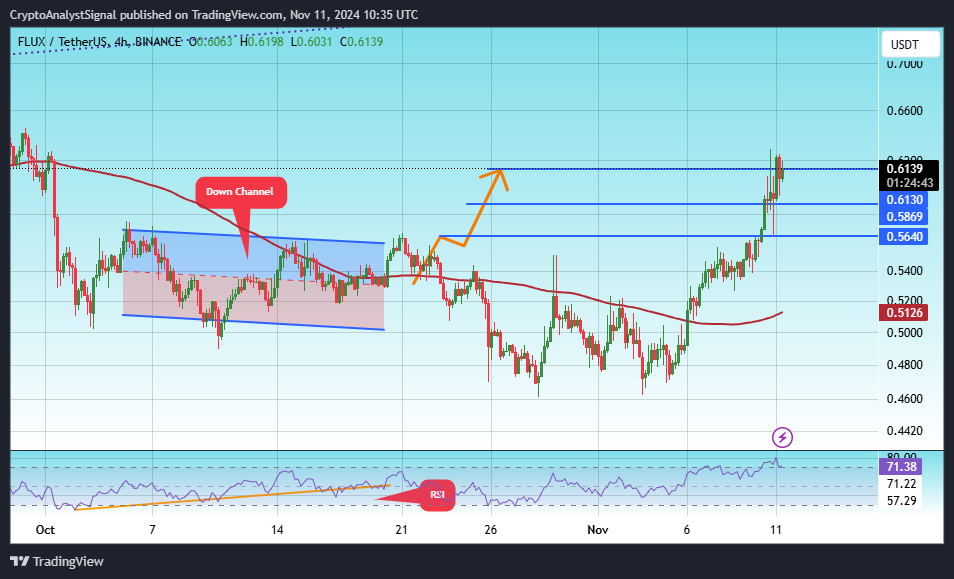Image resolution: width=954 pixels, height=579 pixels.
Task: Click the 0.5000 price axis label
Action: pos(905,333)
